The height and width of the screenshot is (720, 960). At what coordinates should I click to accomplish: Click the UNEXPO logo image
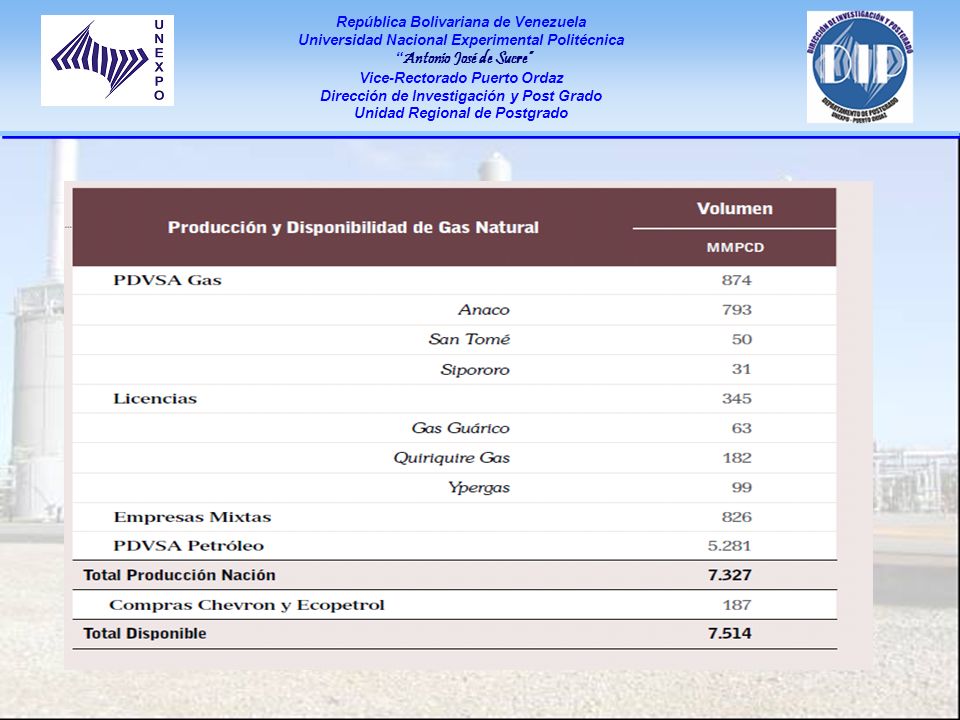[x=107, y=61]
